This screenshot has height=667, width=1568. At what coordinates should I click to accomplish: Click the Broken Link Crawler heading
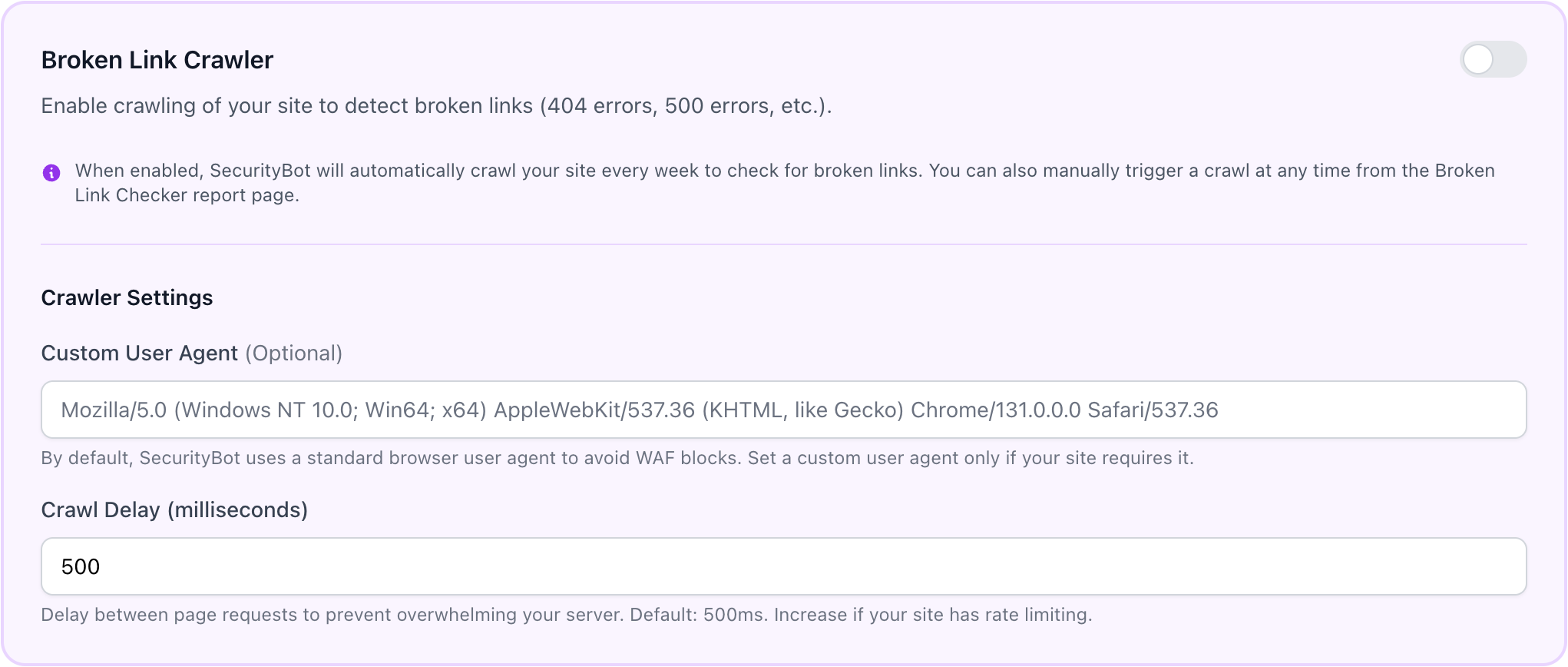157,60
